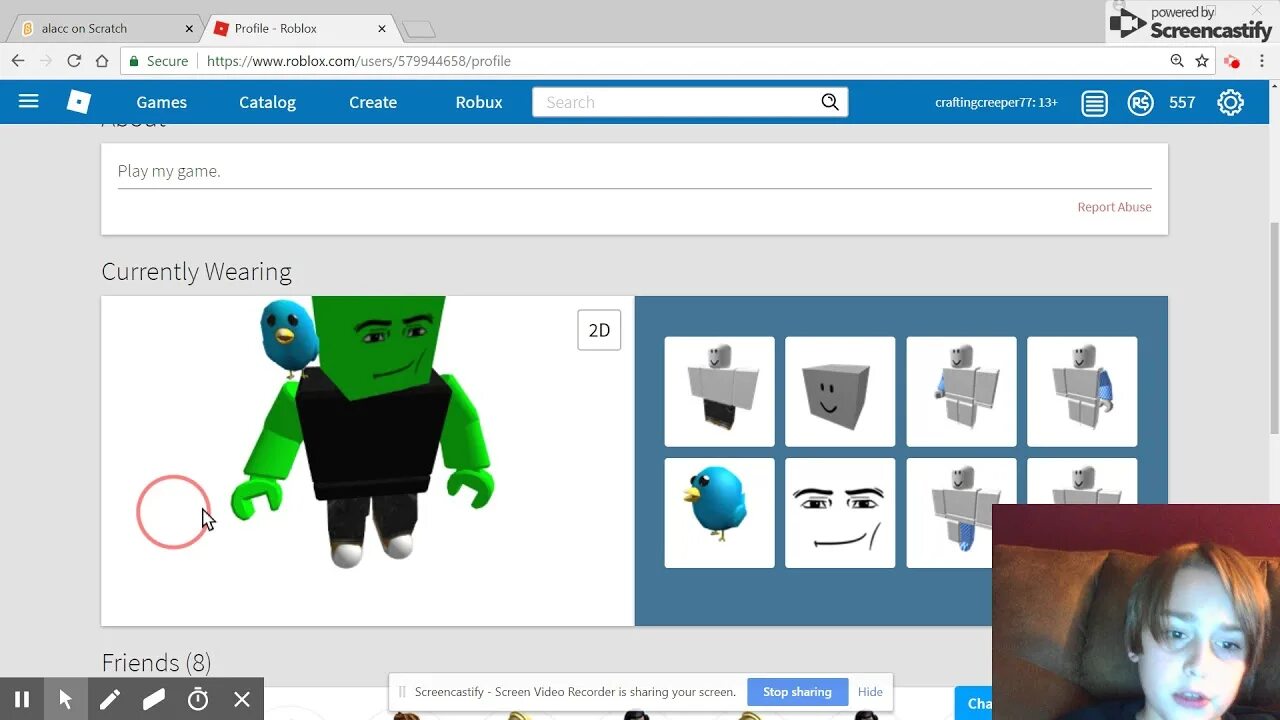Click the craftingcreeper77 username
1280x720 pixels.
point(996,102)
